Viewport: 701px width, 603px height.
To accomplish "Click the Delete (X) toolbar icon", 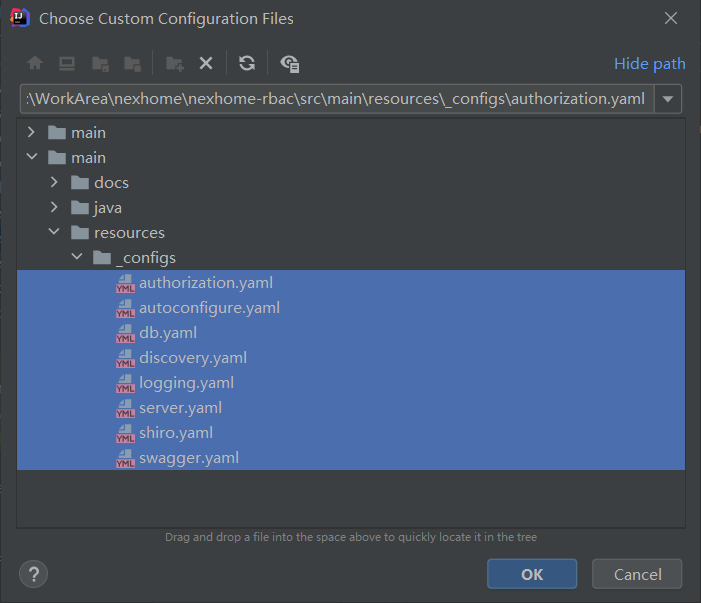I will pyautogui.click(x=206, y=64).
